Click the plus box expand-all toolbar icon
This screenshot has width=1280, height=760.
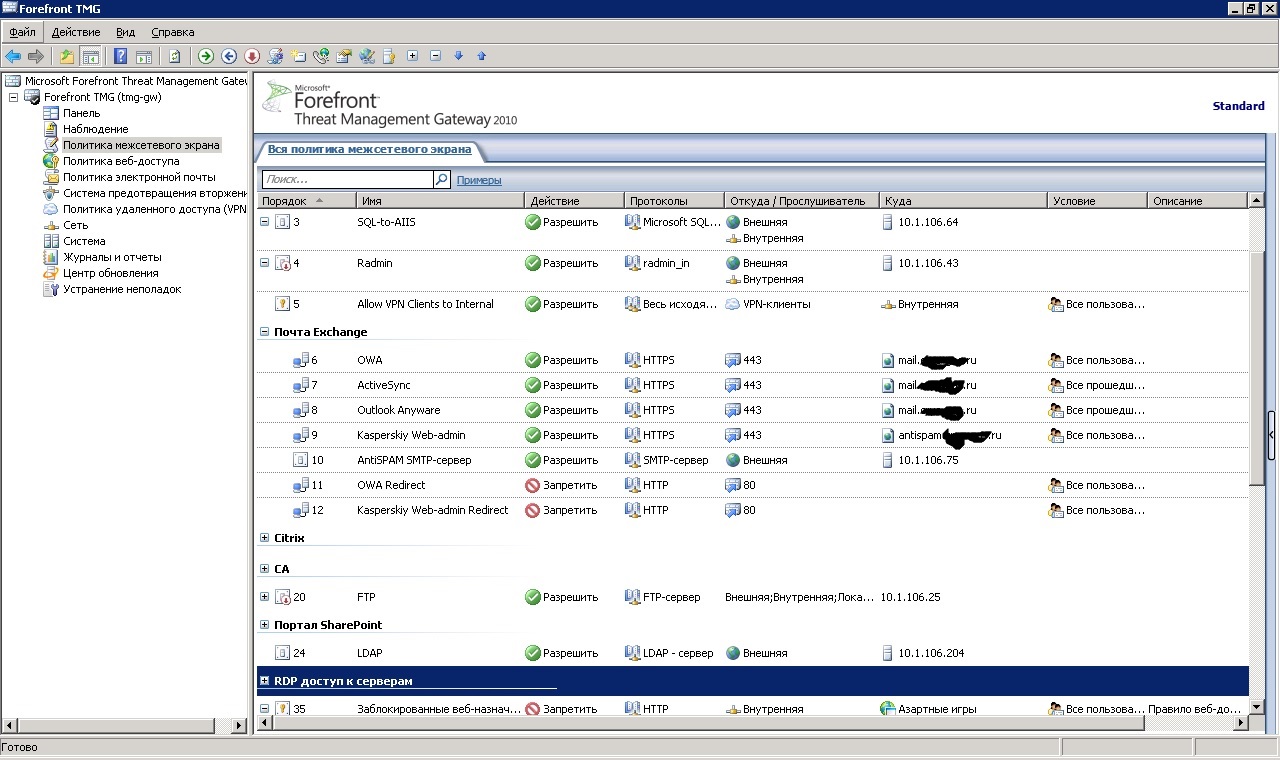click(413, 56)
